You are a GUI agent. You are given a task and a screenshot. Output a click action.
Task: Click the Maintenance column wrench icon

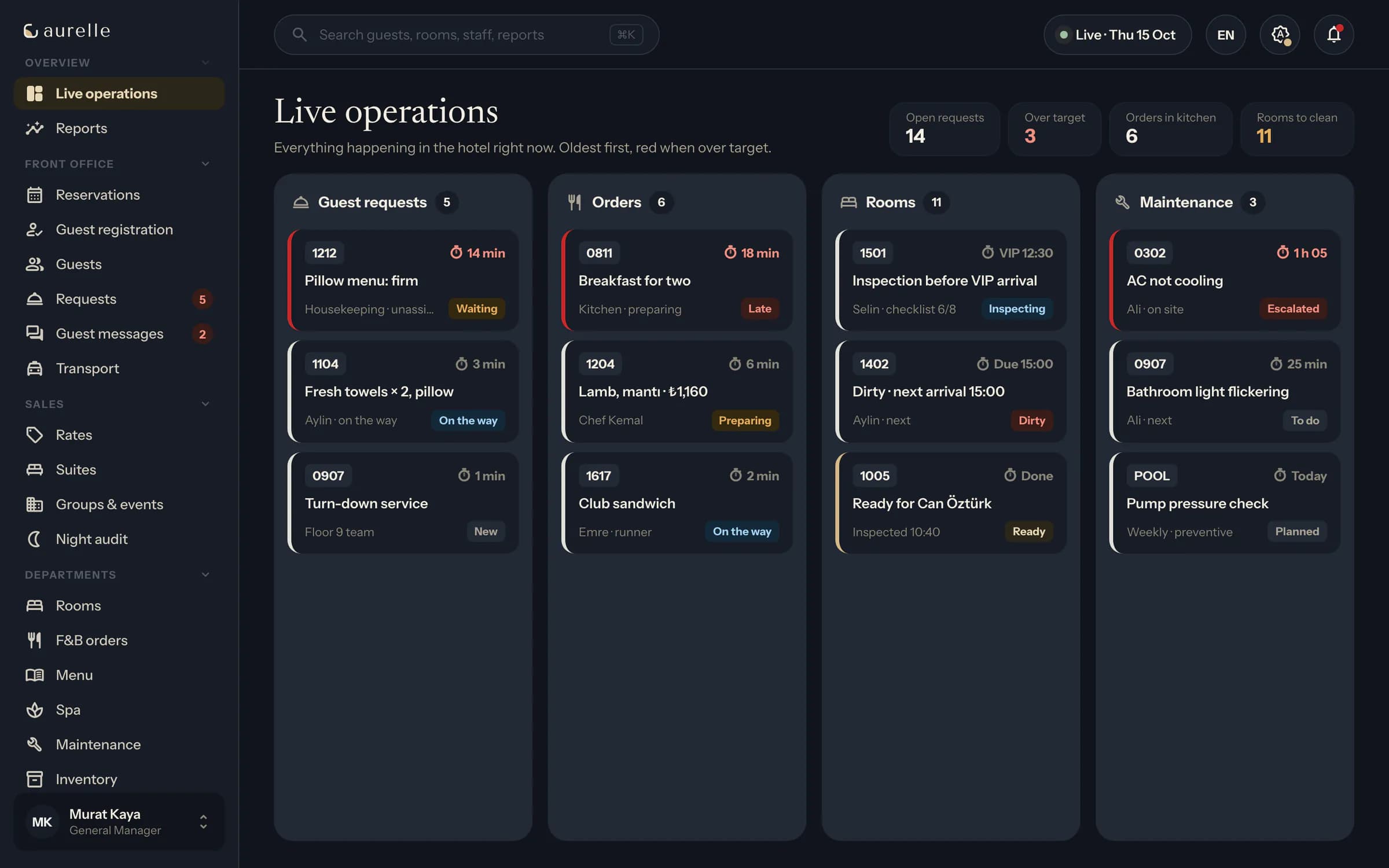click(1122, 203)
